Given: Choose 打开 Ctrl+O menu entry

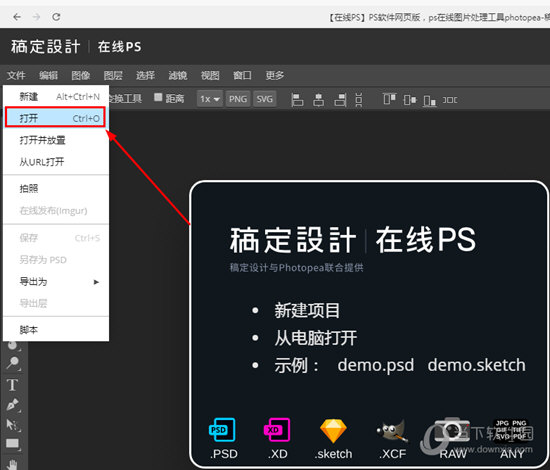Looking at the screenshot, I should point(55,118).
